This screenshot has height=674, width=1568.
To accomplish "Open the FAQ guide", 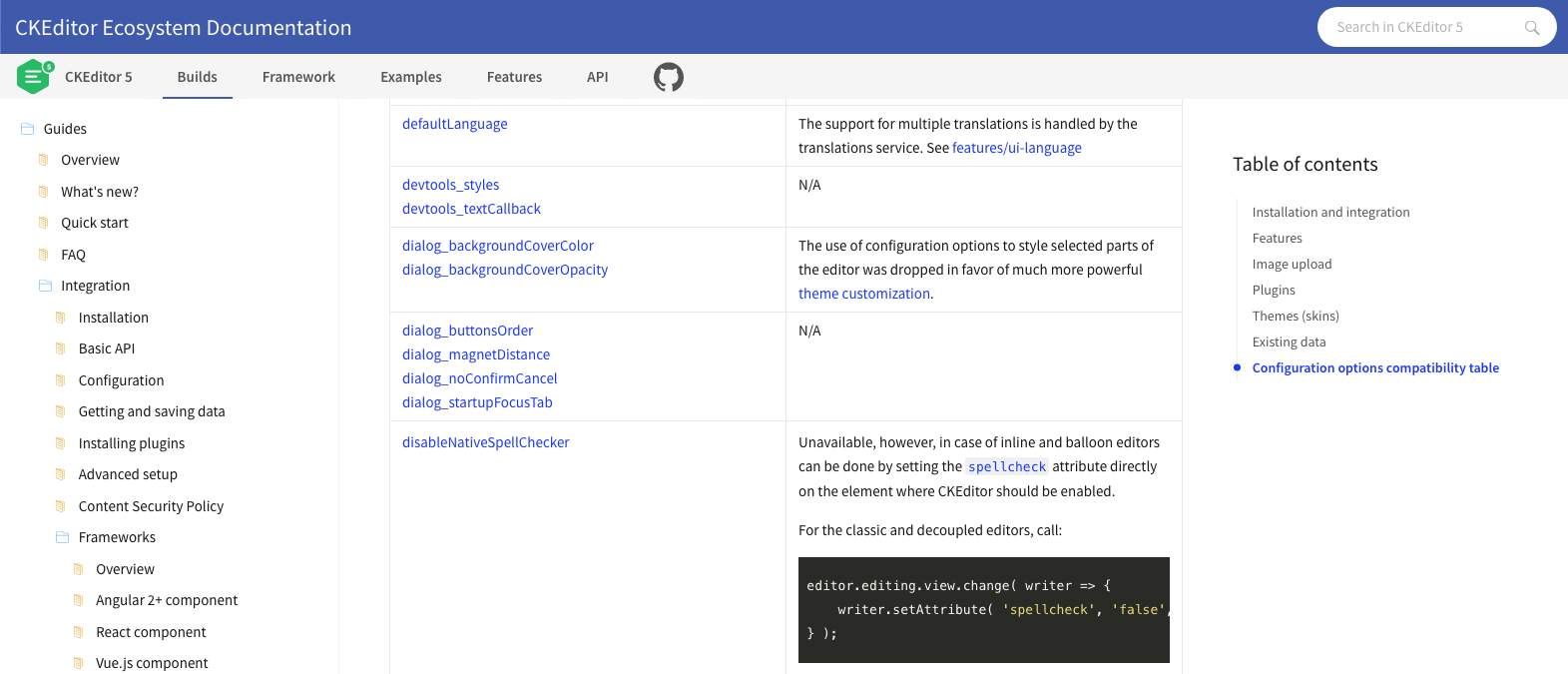I will click(73, 255).
